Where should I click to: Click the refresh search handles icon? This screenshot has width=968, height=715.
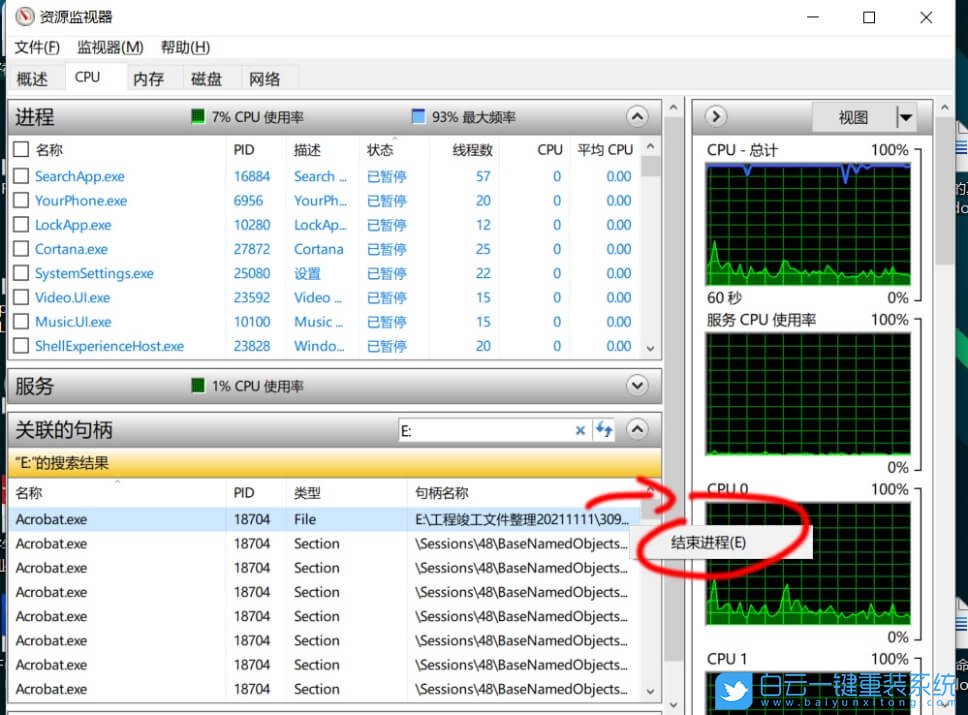(x=604, y=429)
